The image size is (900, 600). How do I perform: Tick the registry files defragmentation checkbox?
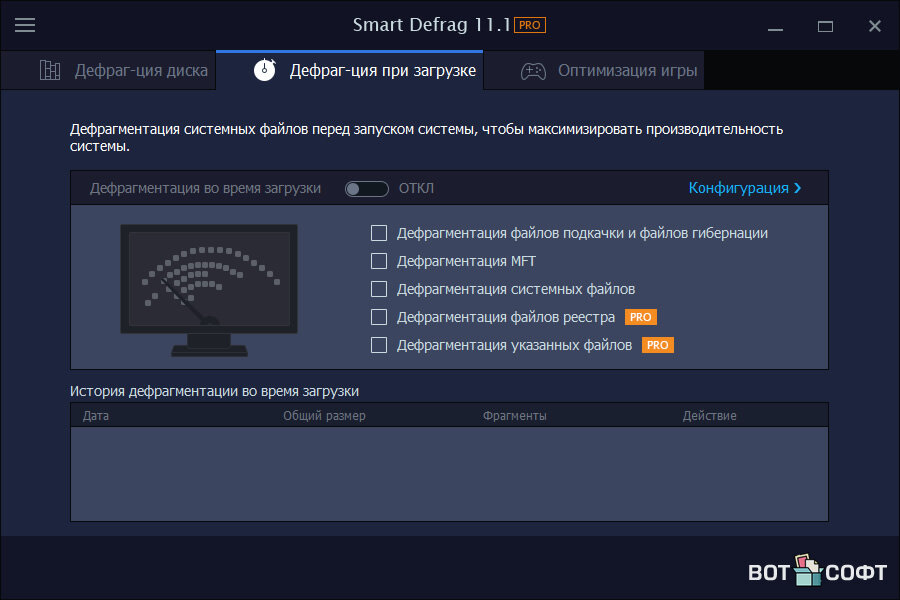pyautogui.click(x=379, y=317)
